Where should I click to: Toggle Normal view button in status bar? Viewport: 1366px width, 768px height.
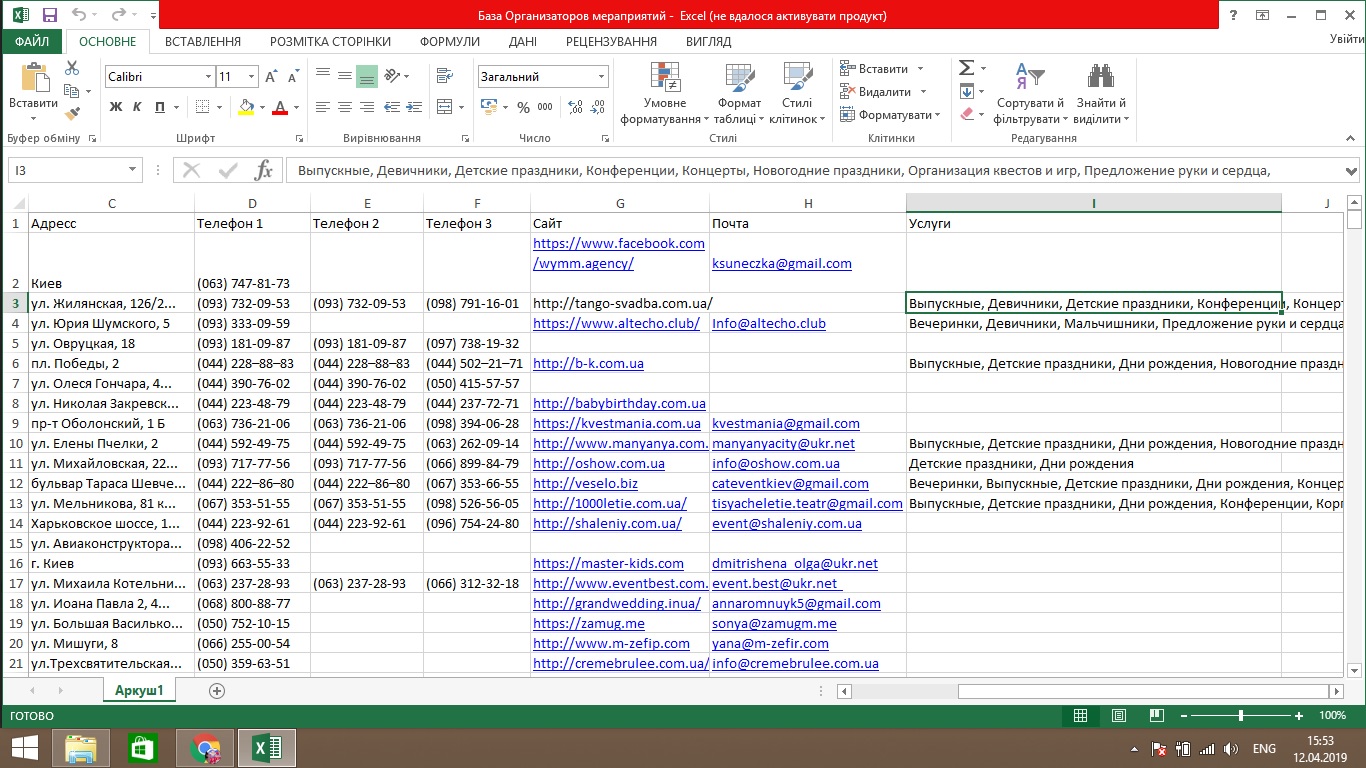[x=1080, y=716]
